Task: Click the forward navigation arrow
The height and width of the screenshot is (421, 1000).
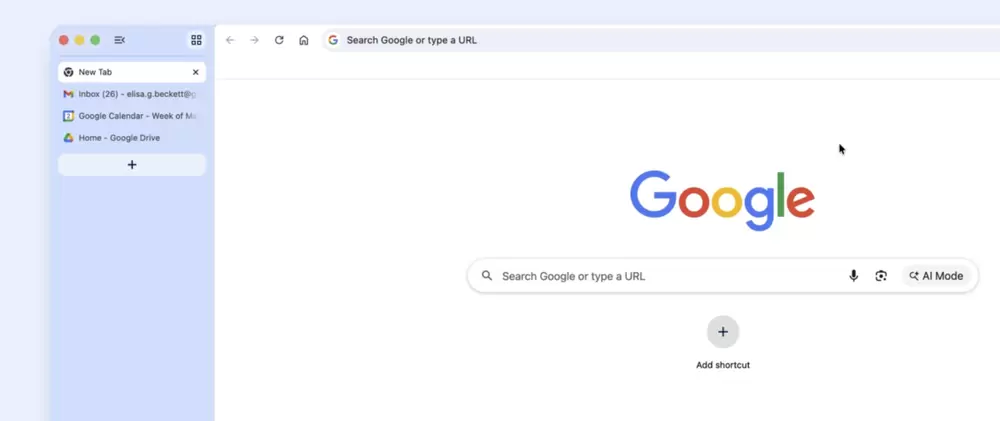Action: (x=254, y=40)
